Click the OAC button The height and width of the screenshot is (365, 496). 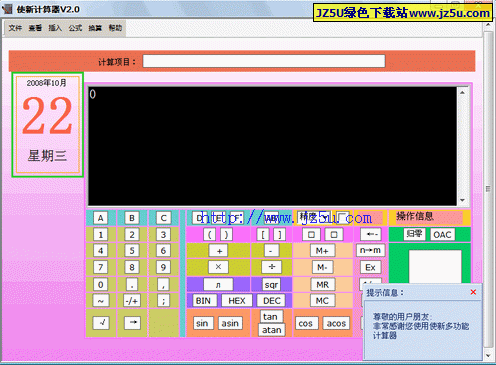[x=442, y=235]
